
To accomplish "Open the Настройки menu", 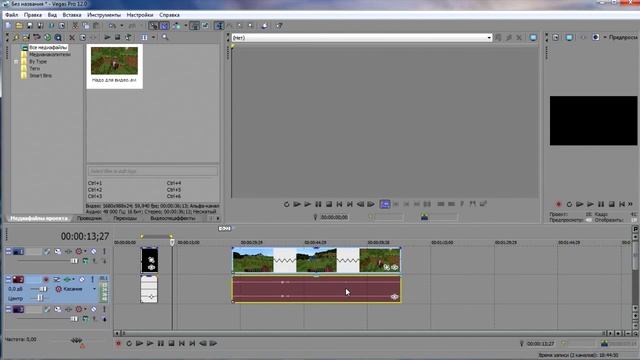I will pyautogui.click(x=140, y=15).
